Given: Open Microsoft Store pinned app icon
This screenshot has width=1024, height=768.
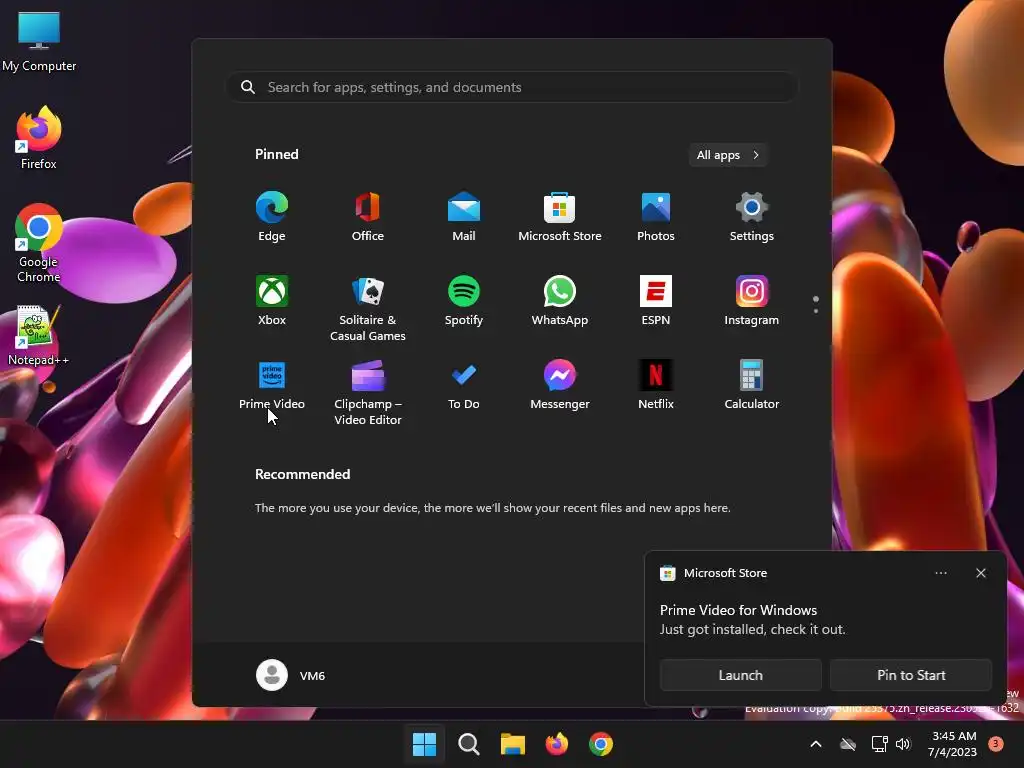Looking at the screenshot, I should coord(560,217).
